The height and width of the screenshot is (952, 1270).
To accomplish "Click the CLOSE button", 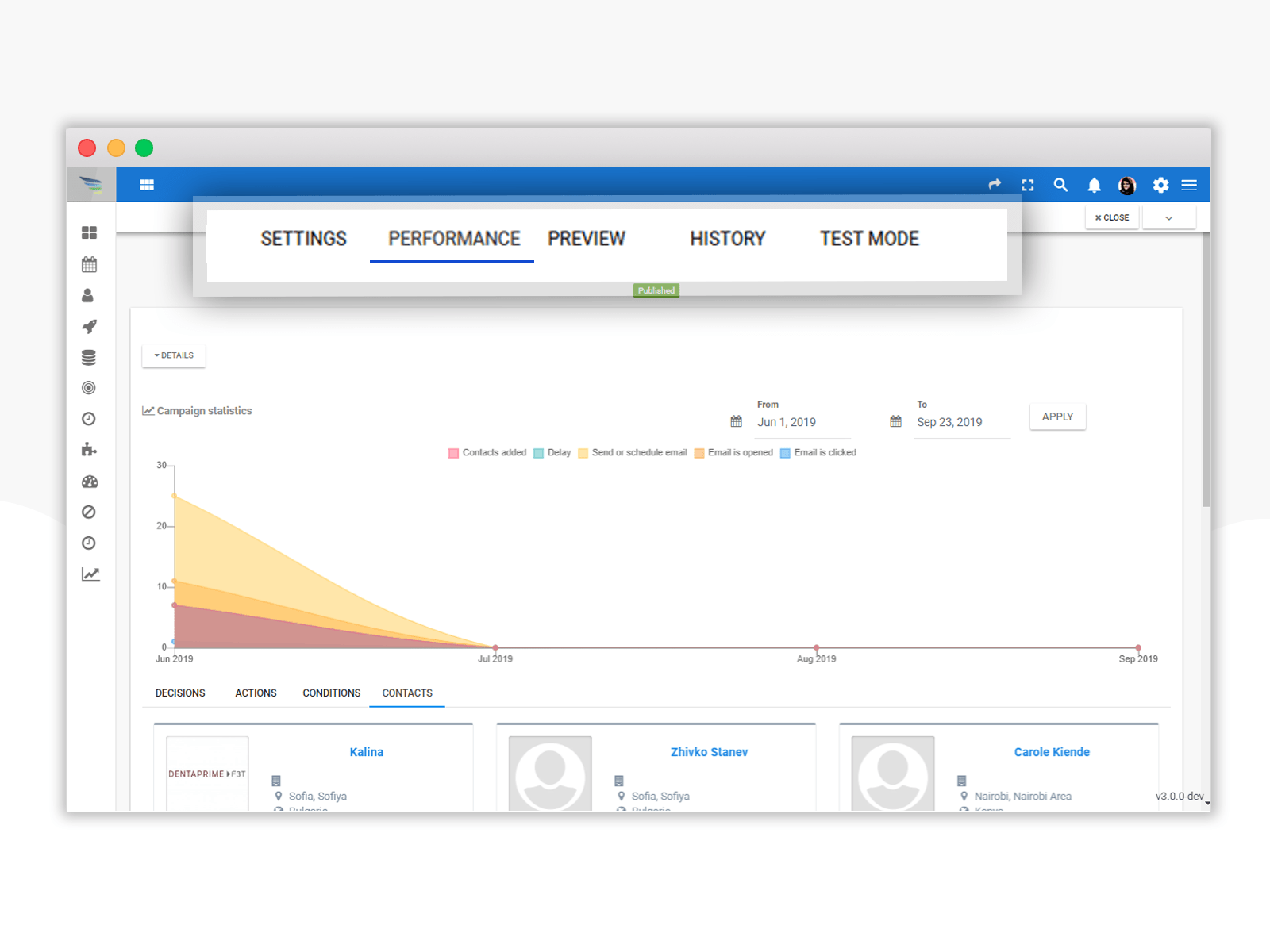I will 1112,217.
